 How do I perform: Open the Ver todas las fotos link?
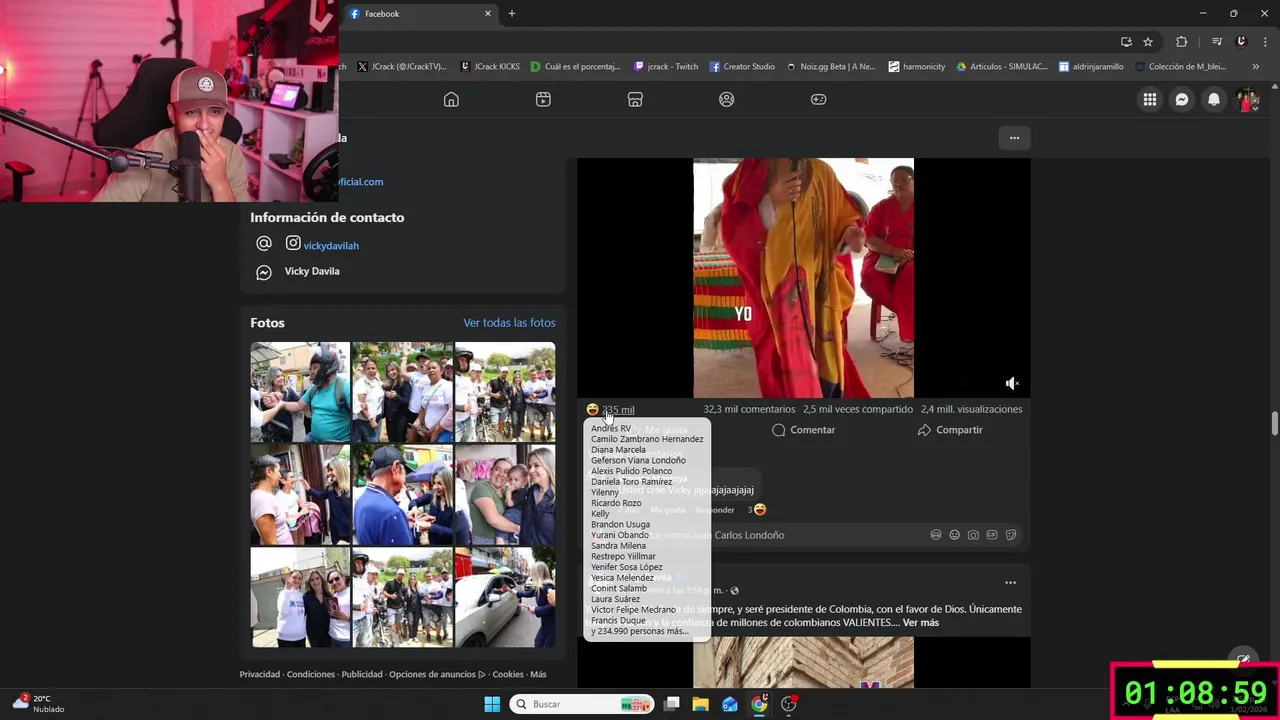click(x=509, y=323)
